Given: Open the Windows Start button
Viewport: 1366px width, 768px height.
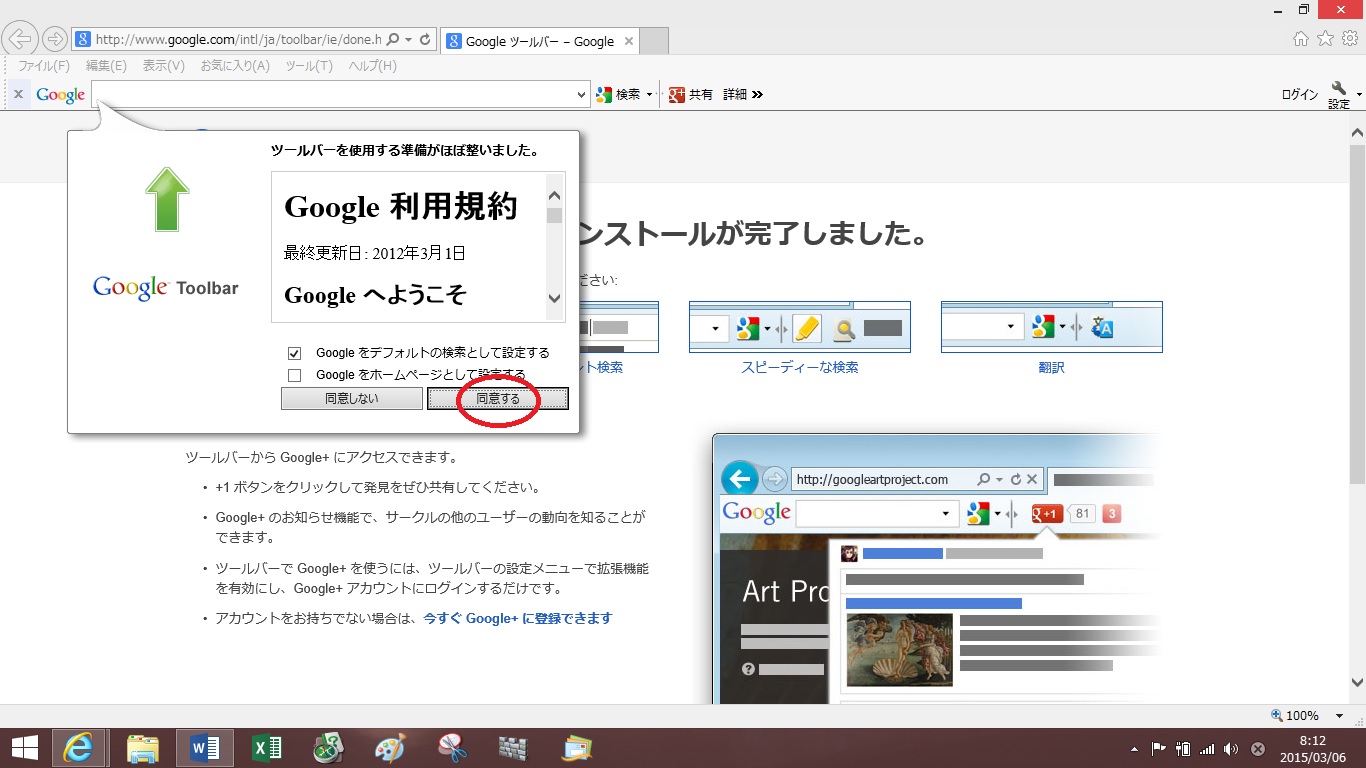Looking at the screenshot, I should 24,748.
